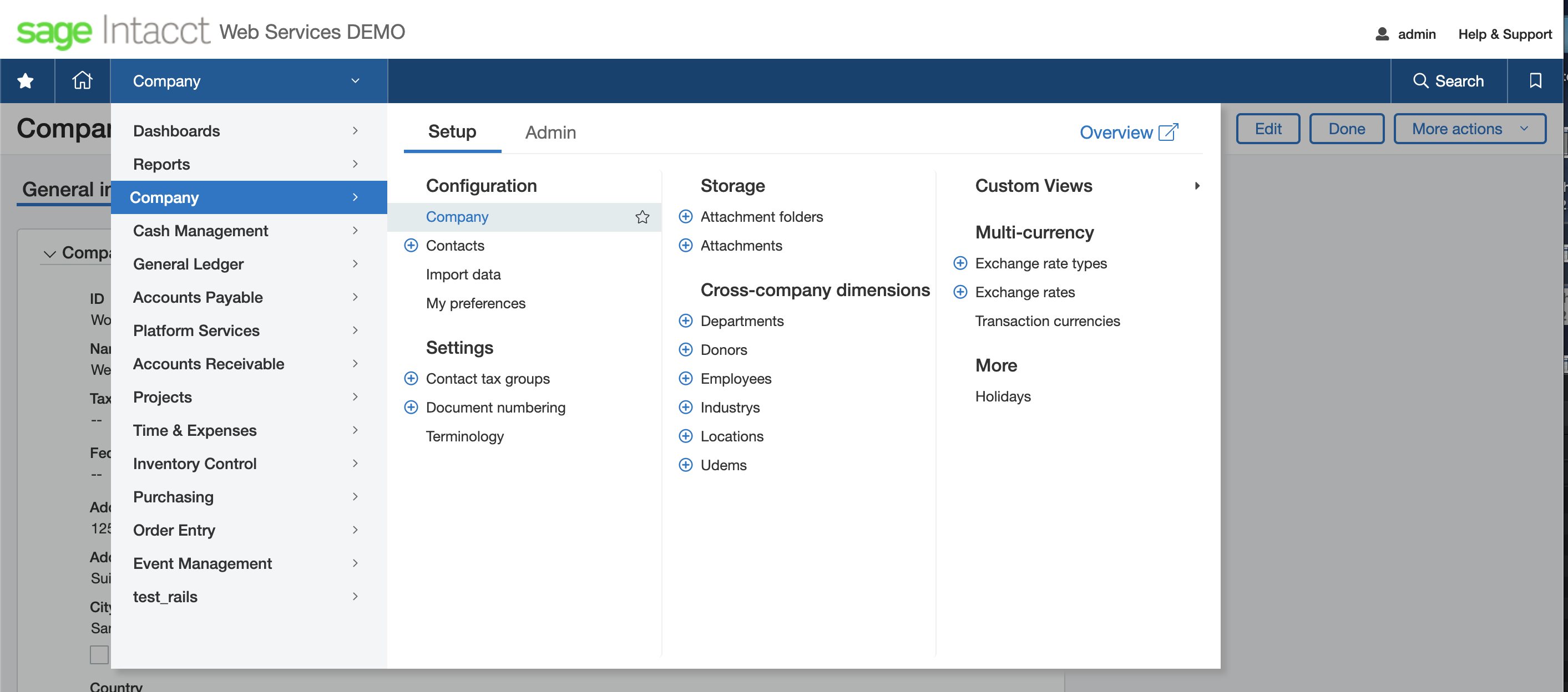Click the plus icon beside Attachment folders

tap(686, 216)
